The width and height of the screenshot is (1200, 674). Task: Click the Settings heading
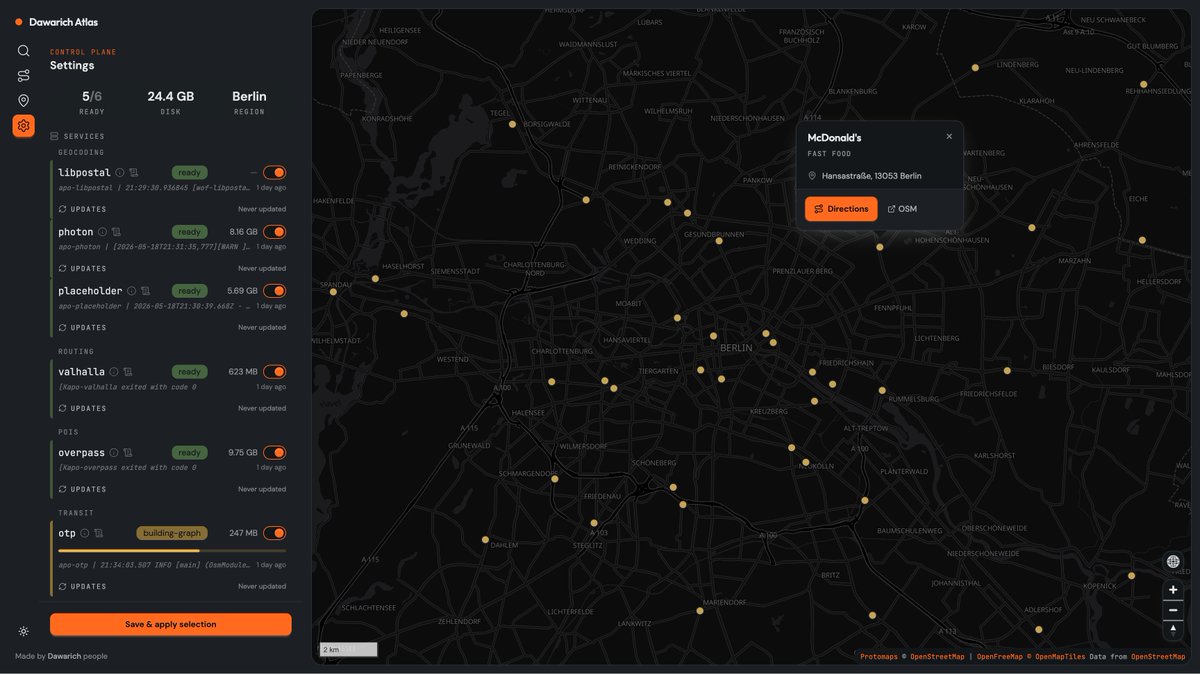click(72, 65)
